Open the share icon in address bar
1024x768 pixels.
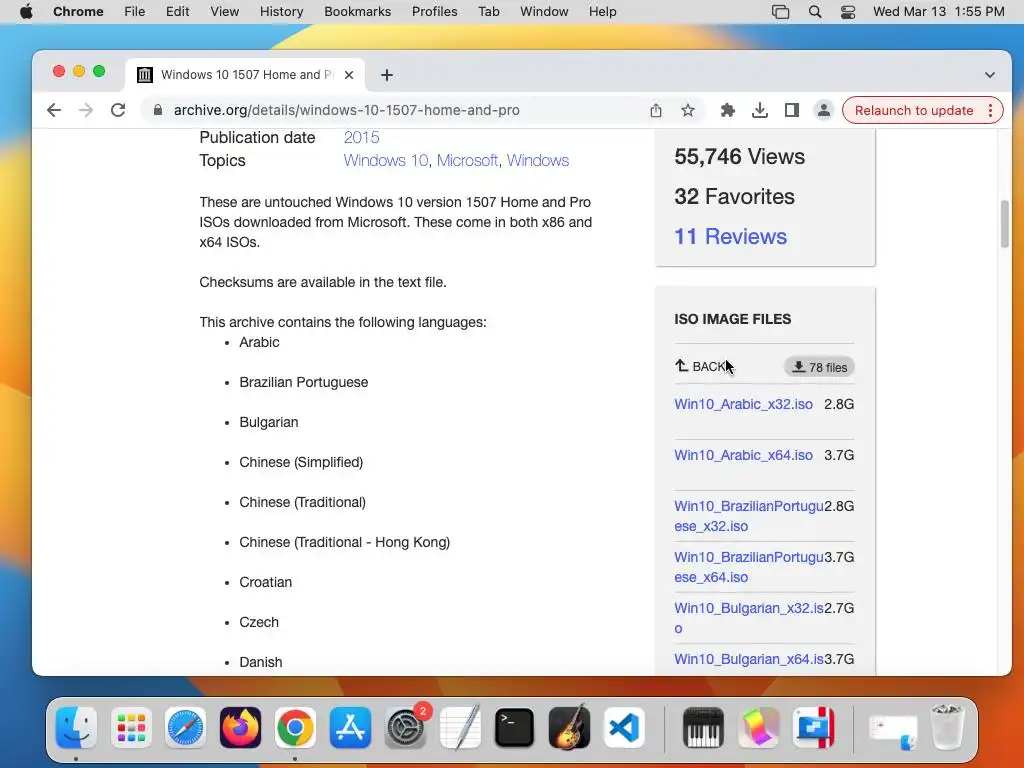pyautogui.click(x=656, y=110)
